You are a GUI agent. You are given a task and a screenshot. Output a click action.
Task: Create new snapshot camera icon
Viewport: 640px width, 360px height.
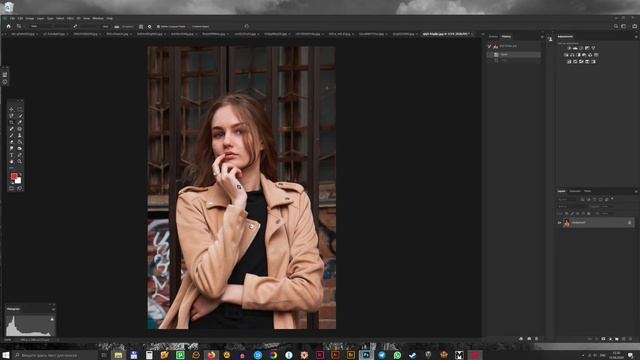[x=529, y=338]
